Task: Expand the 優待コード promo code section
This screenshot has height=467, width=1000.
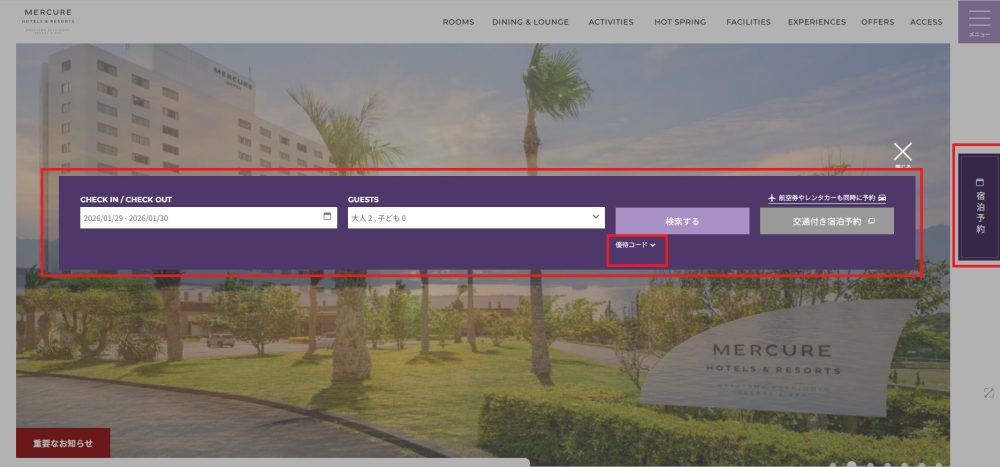Action: [636, 245]
